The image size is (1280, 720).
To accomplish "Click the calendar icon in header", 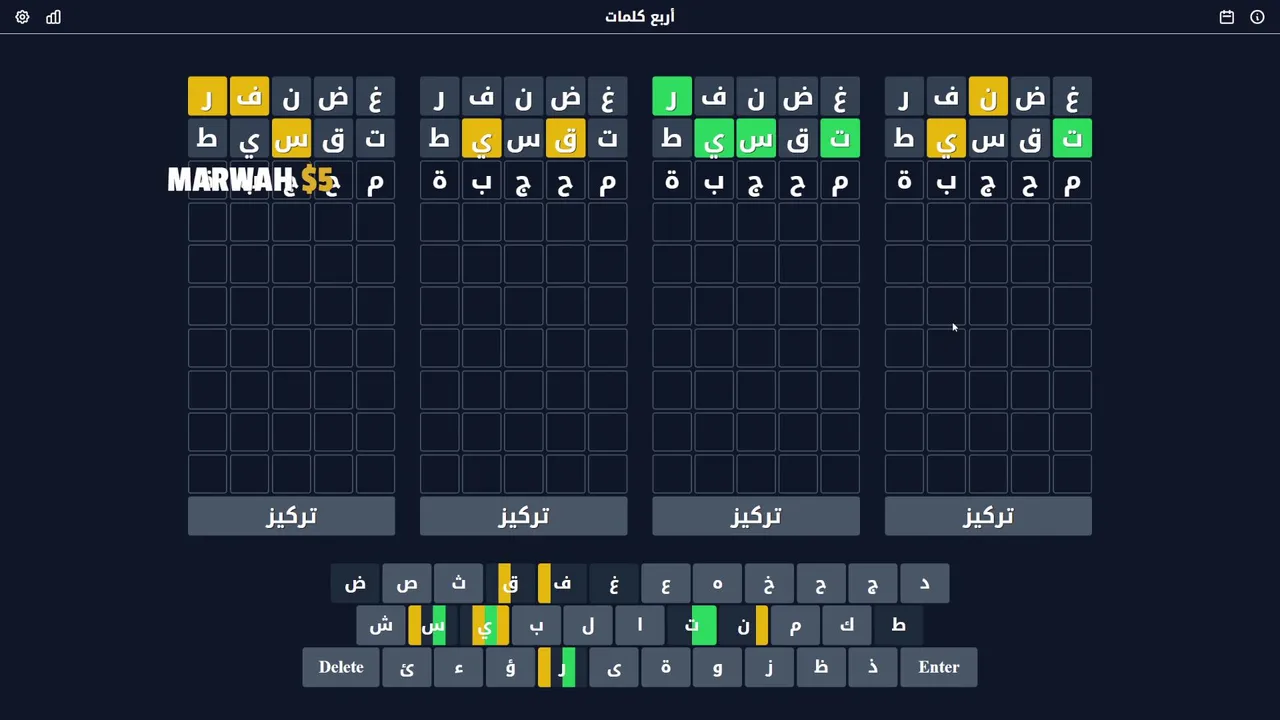I will [x=1226, y=17].
